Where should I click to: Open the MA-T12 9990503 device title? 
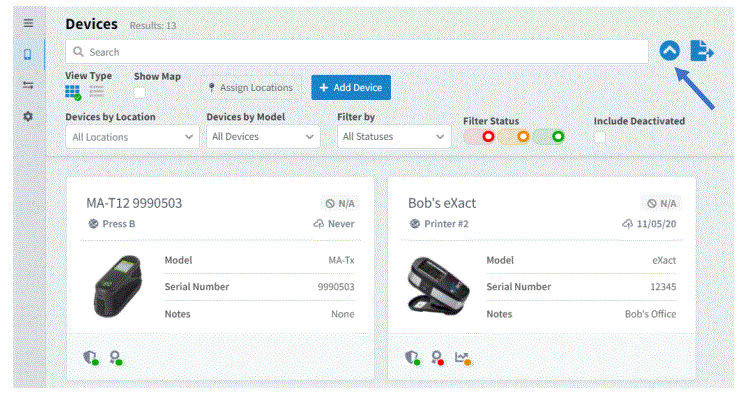click(134, 203)
